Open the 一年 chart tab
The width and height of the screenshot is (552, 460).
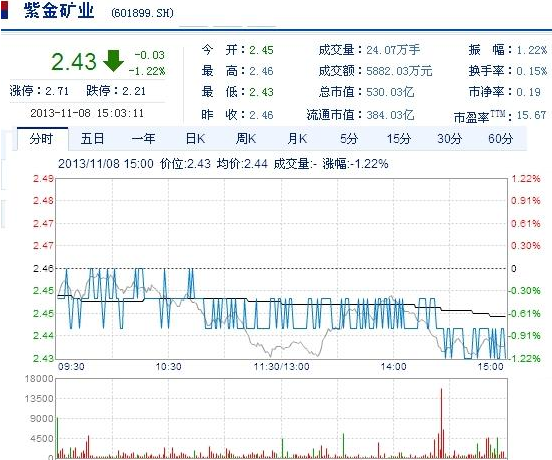coord(143,139)
